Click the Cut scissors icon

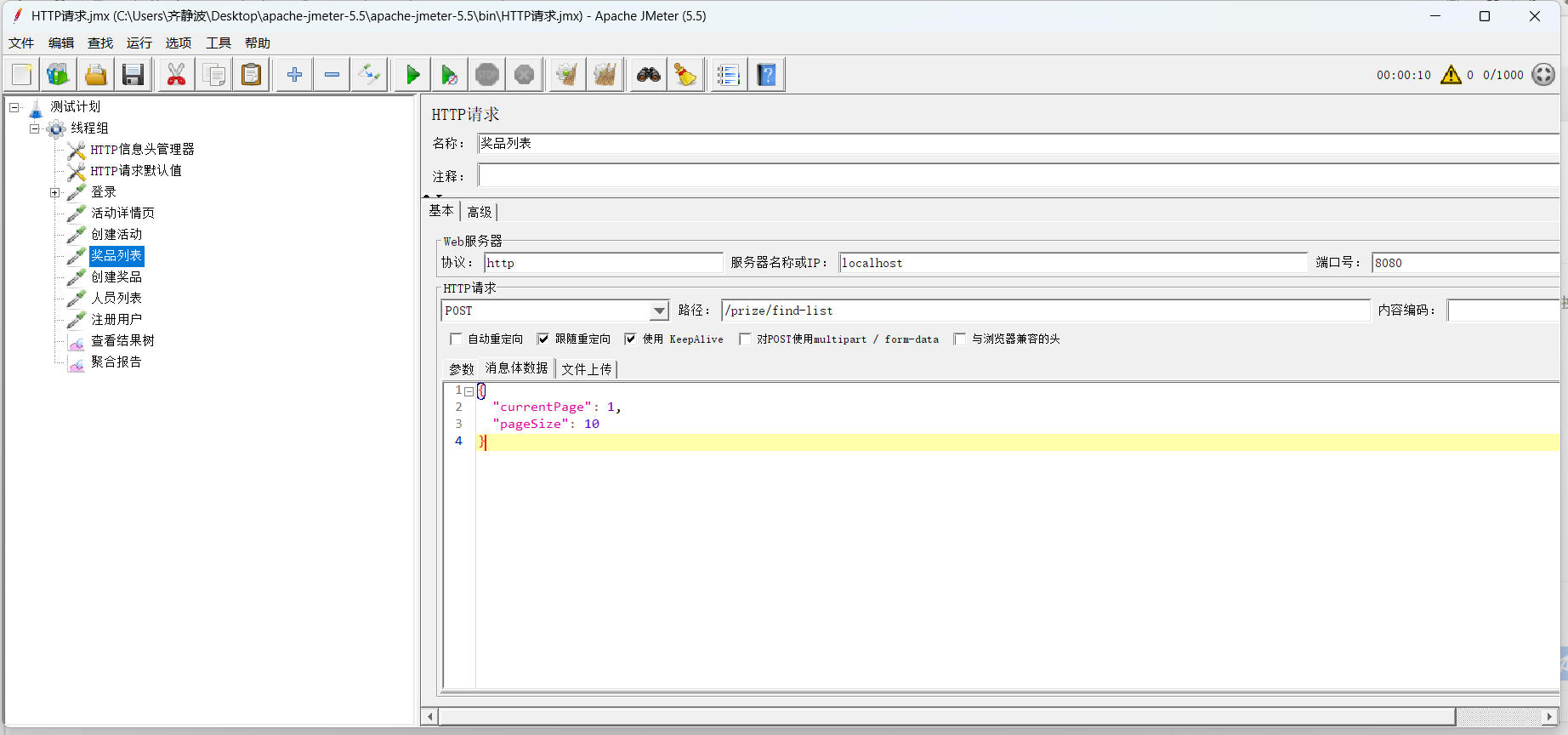tap(176, 75)
